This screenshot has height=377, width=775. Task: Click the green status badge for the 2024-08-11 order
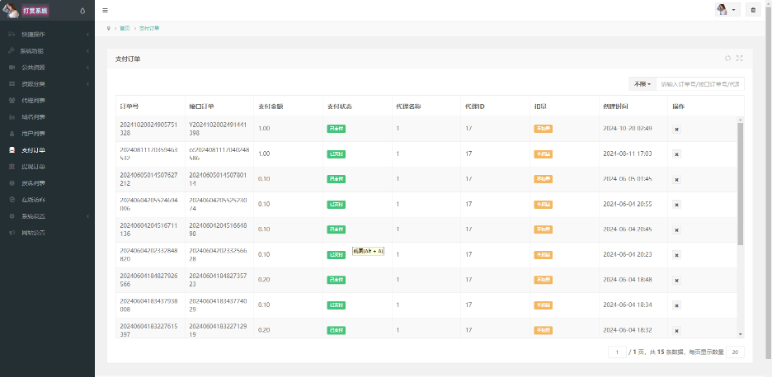pos(336,154)
